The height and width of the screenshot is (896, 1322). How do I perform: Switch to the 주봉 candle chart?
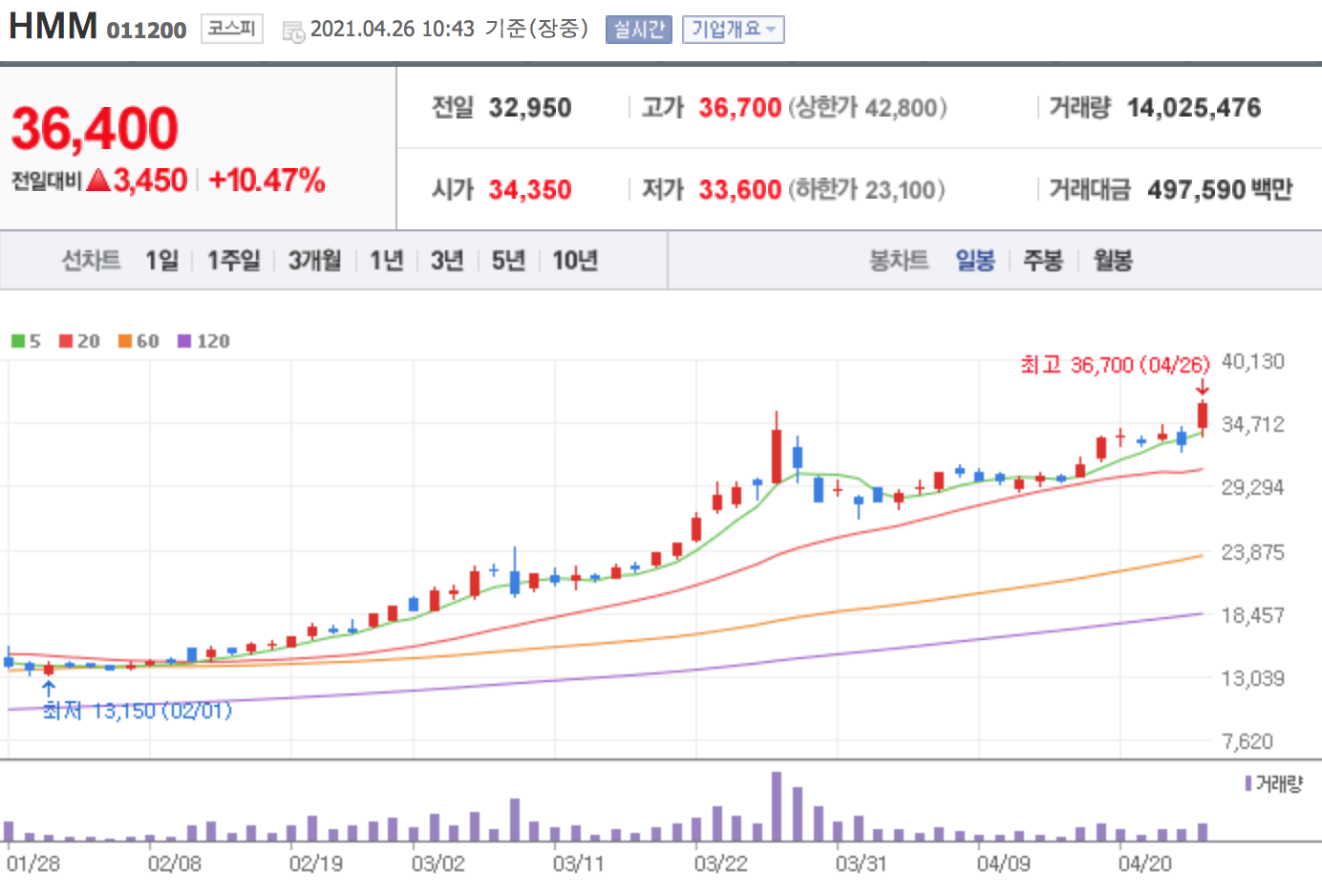point(1043,260)
